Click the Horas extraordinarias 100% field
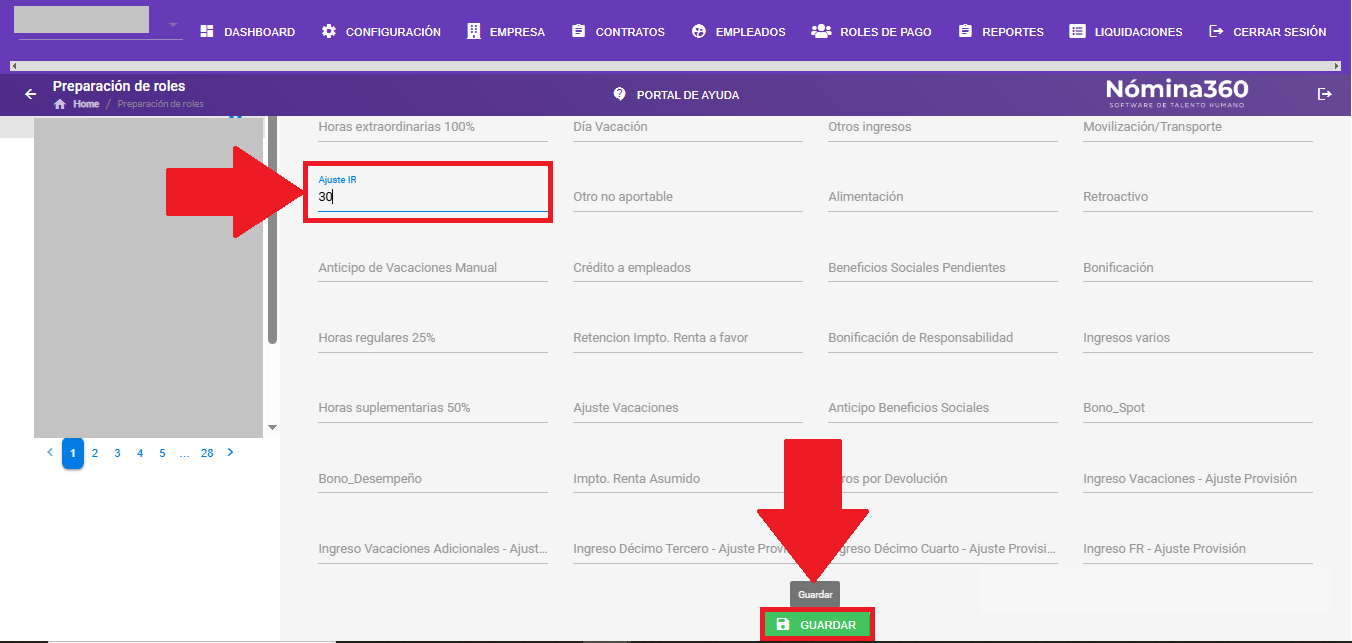This screenshot has width=1352, height=643. click(x=433, y=127)
